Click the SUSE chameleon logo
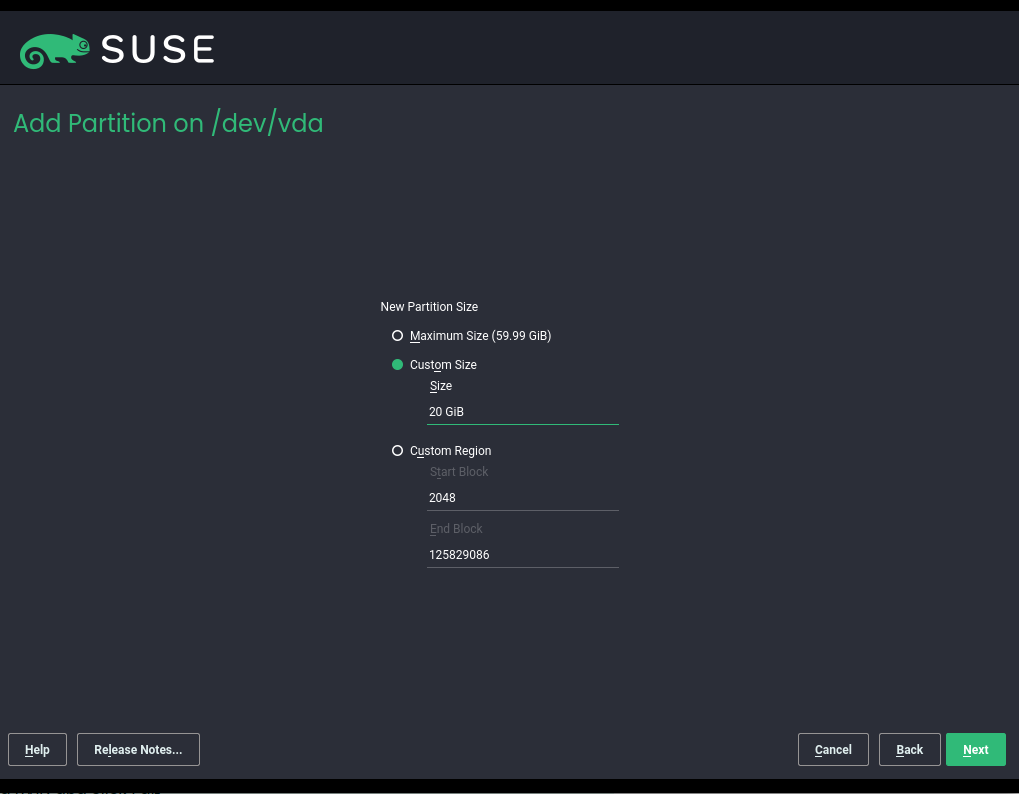Screen dimensions: 1019x794 (55, 50)
